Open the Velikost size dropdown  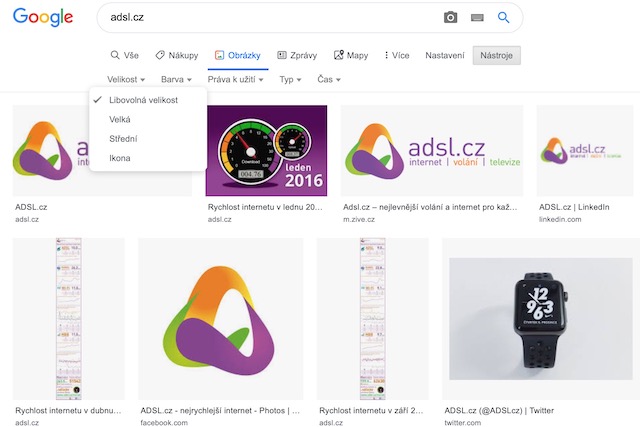tap(126, 79)
